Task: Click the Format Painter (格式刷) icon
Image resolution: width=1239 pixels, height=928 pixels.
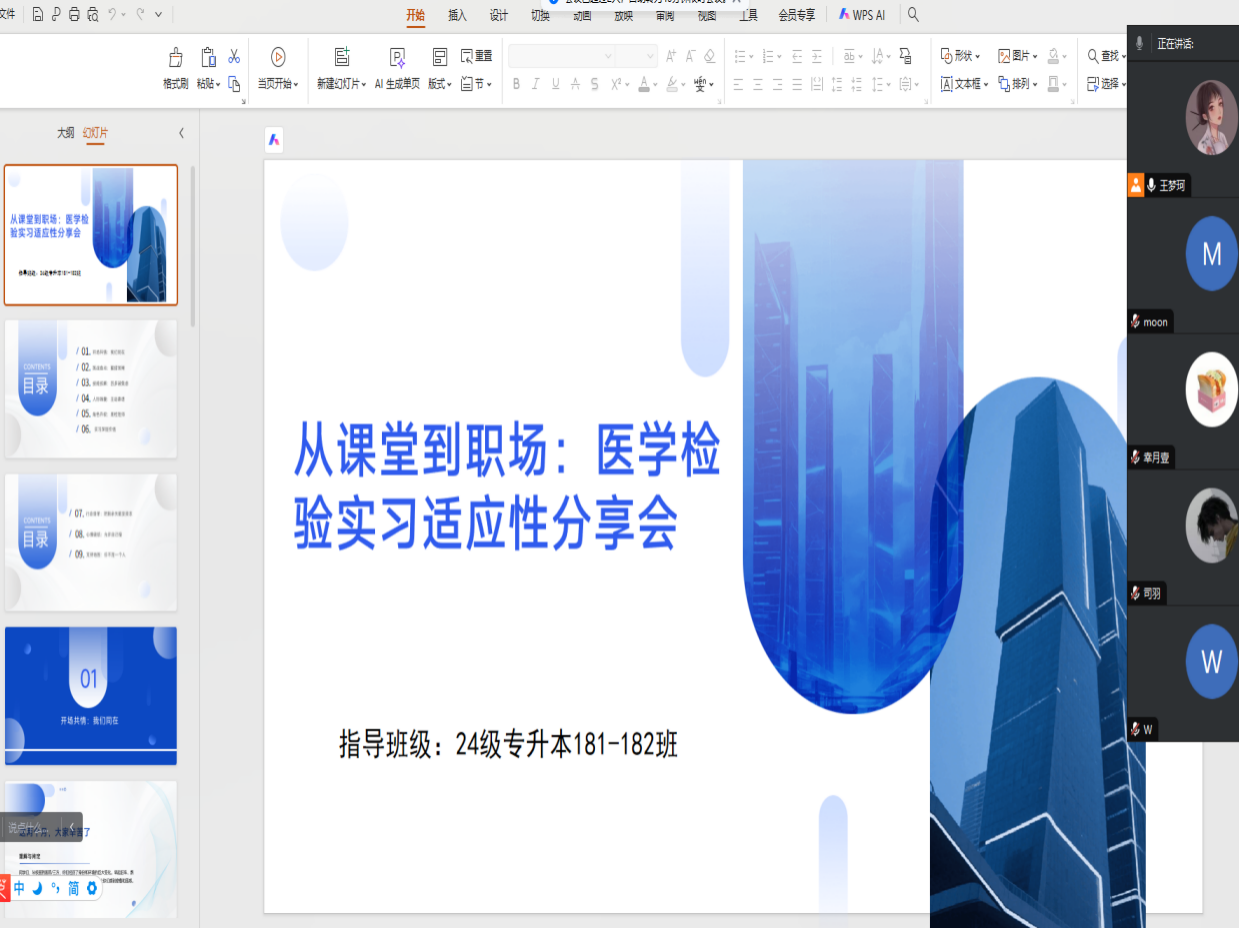Action: (176, 58)
